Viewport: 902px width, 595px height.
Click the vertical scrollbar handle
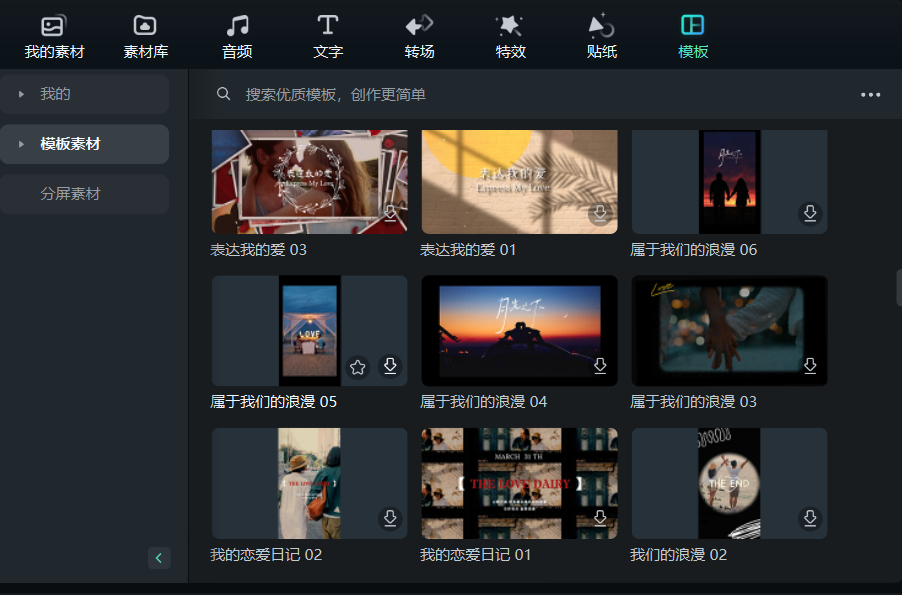[897, 289]
